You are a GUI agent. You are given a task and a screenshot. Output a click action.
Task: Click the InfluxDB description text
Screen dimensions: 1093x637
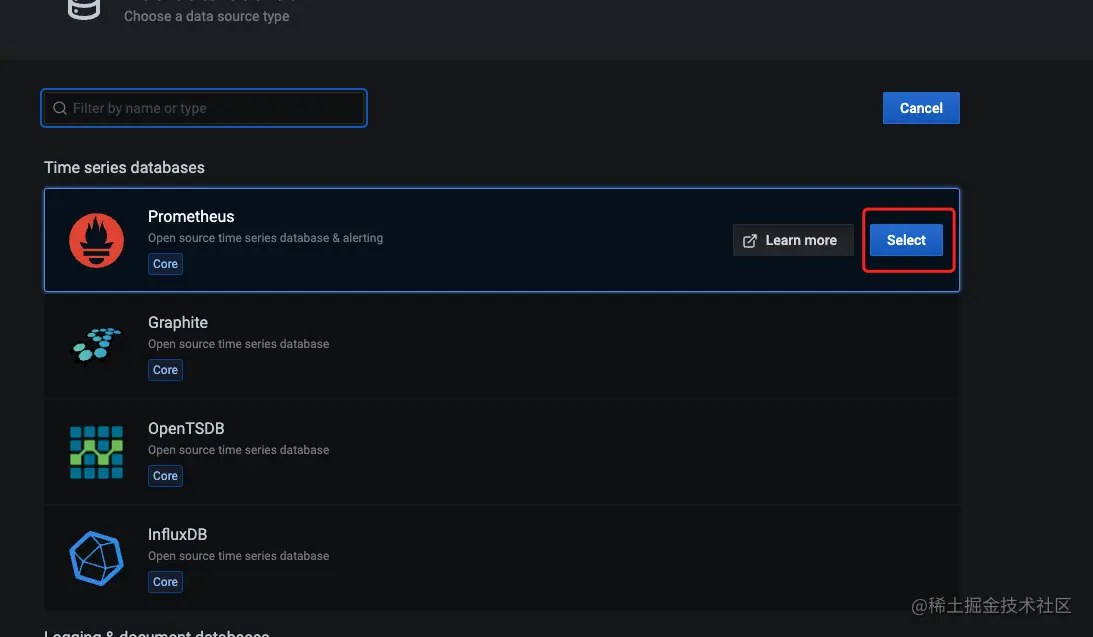238,555
